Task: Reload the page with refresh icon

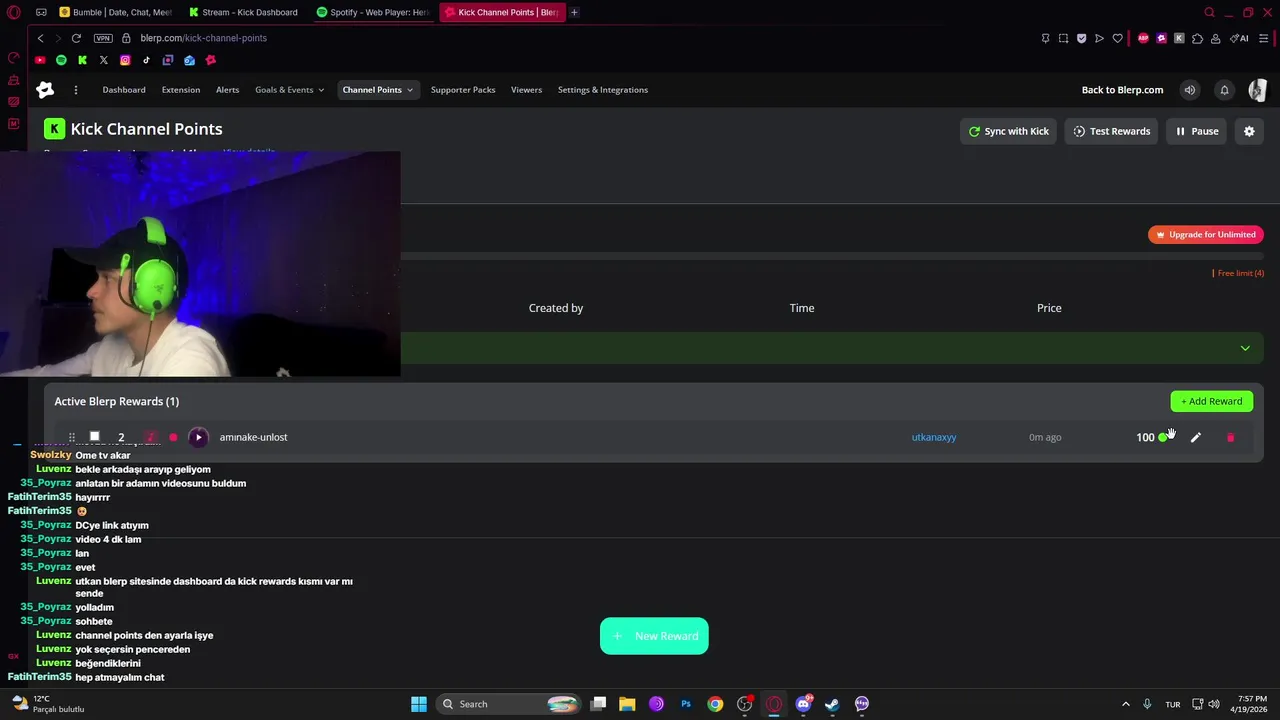Action: click(x=76, y=38)
